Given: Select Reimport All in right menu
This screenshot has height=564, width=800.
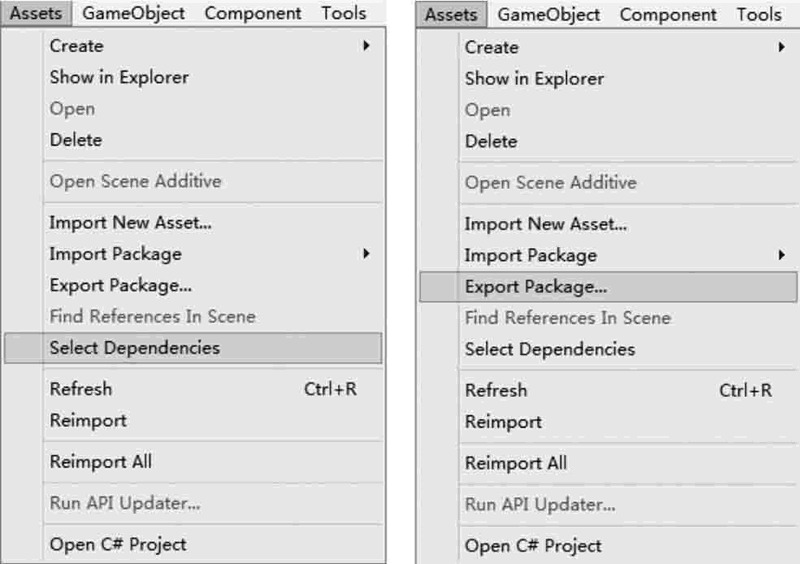Looking at the screenshot, I should 516,463.
